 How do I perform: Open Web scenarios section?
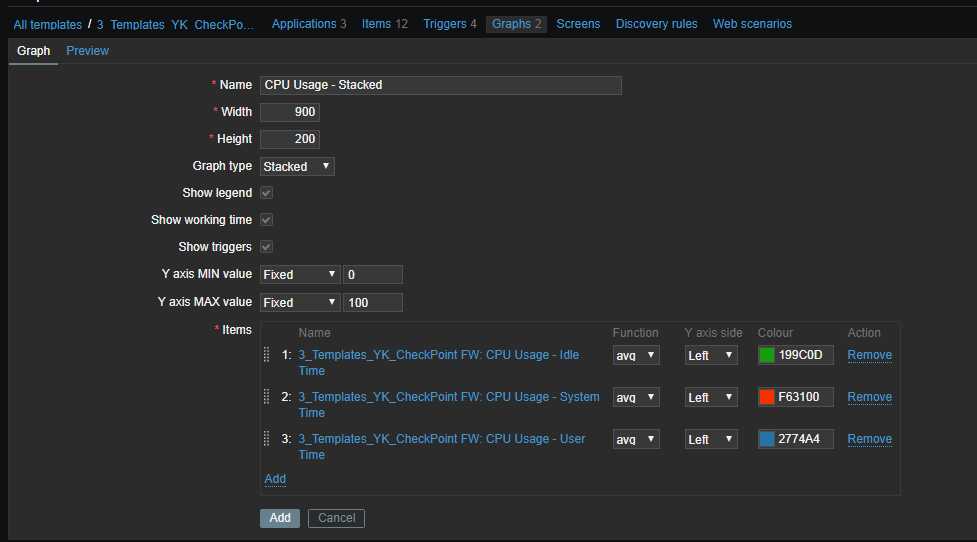click(752, 24)
